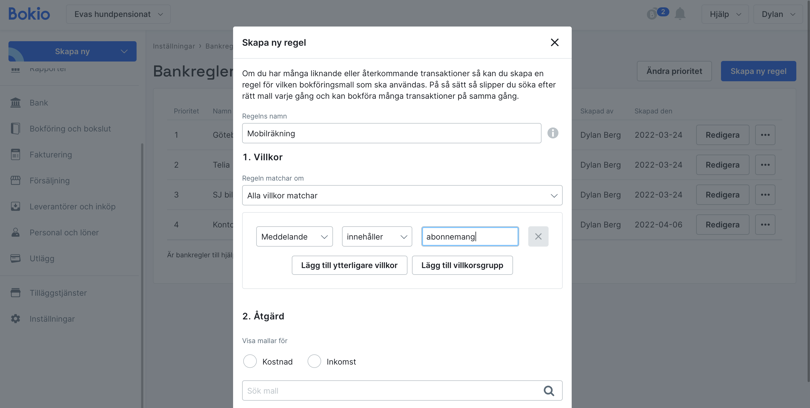
Task: Open the Meddelande field dropdown
Action: point(294,237)
